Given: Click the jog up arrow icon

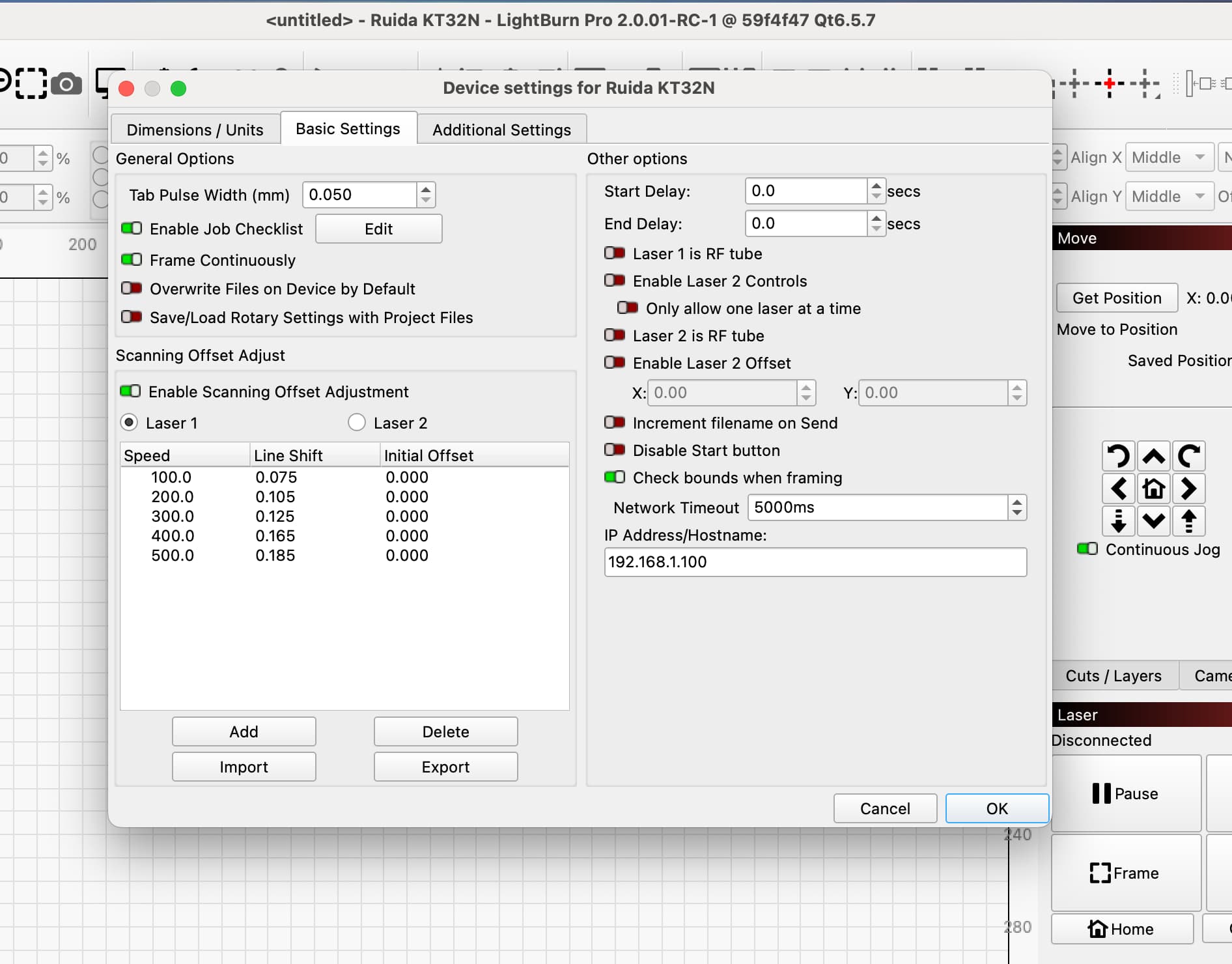Looking at the screenshot, I should (x=1153, y=456).
